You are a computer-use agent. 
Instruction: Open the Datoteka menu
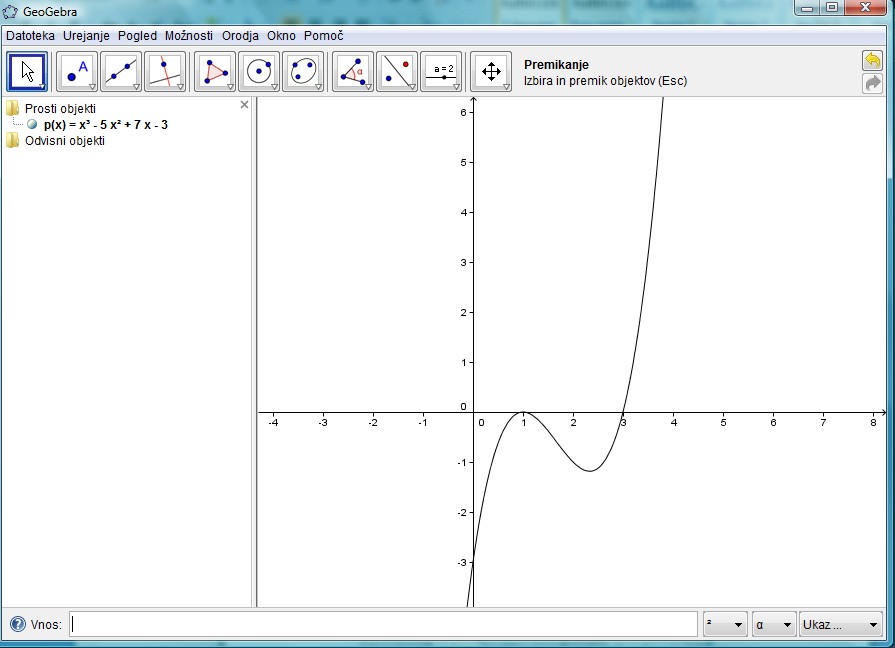click(x=31, y=36)
